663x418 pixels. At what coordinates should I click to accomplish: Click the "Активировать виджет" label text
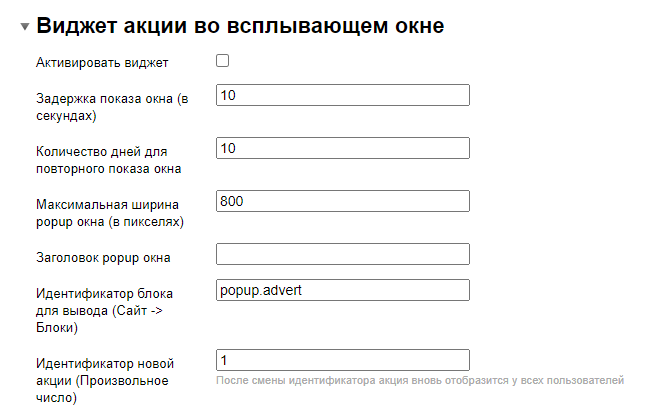click(x=102, y=63)
